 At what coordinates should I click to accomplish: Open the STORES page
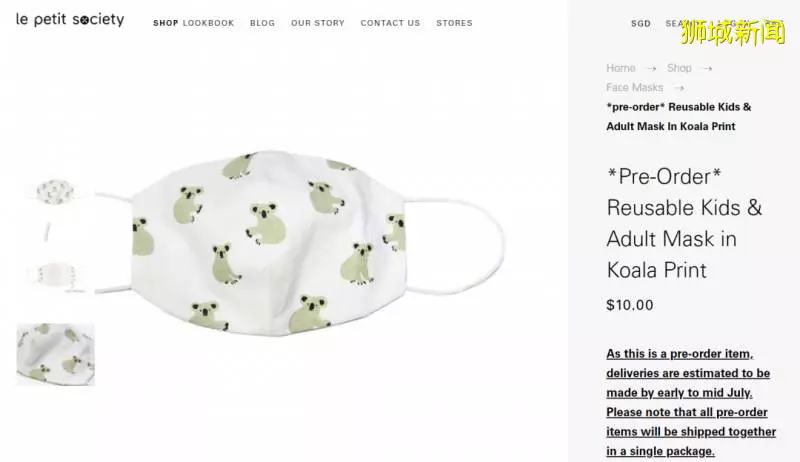(x=454, y=23)
